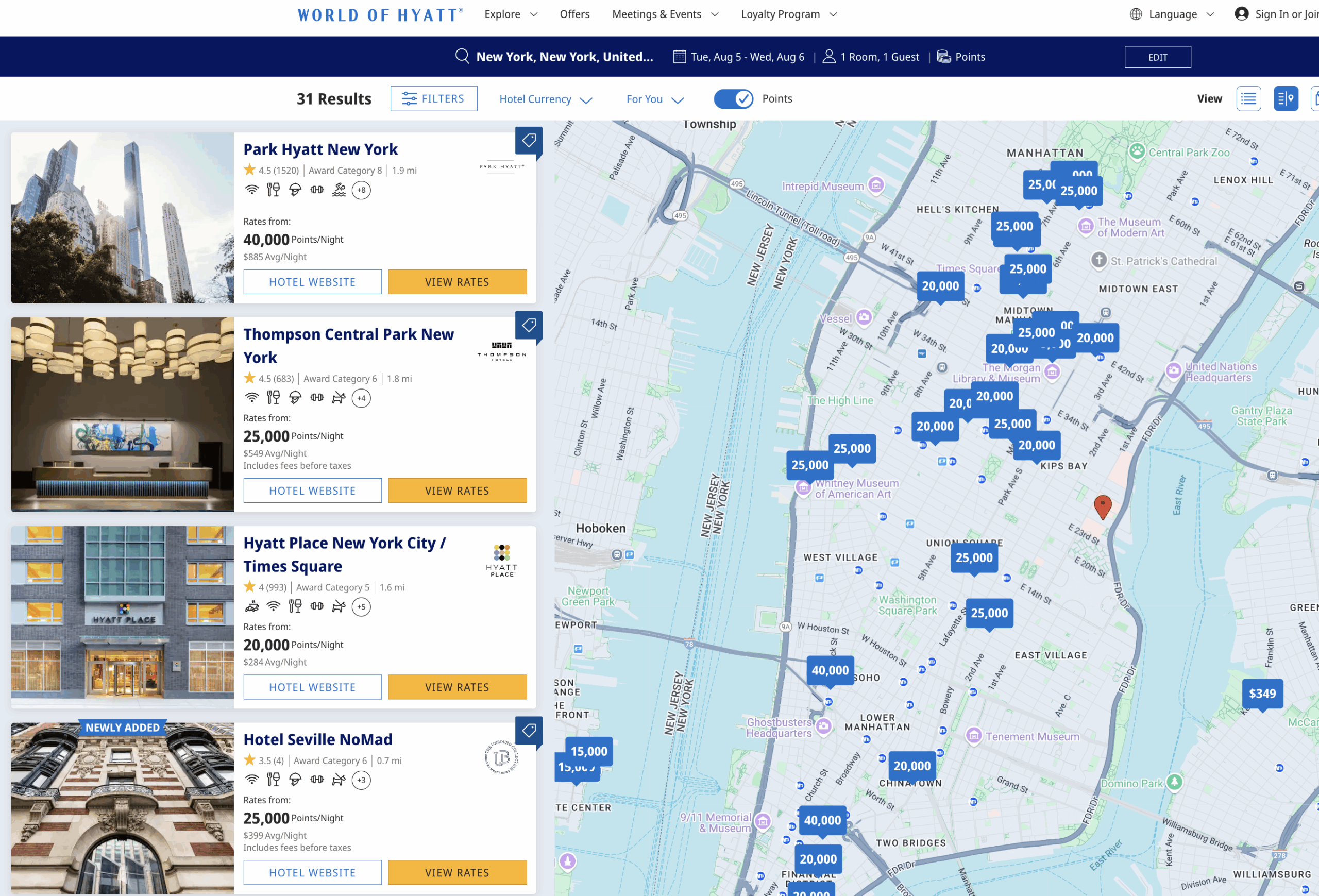
Task: Click the red location pin on map
Action: [1102, 505]
